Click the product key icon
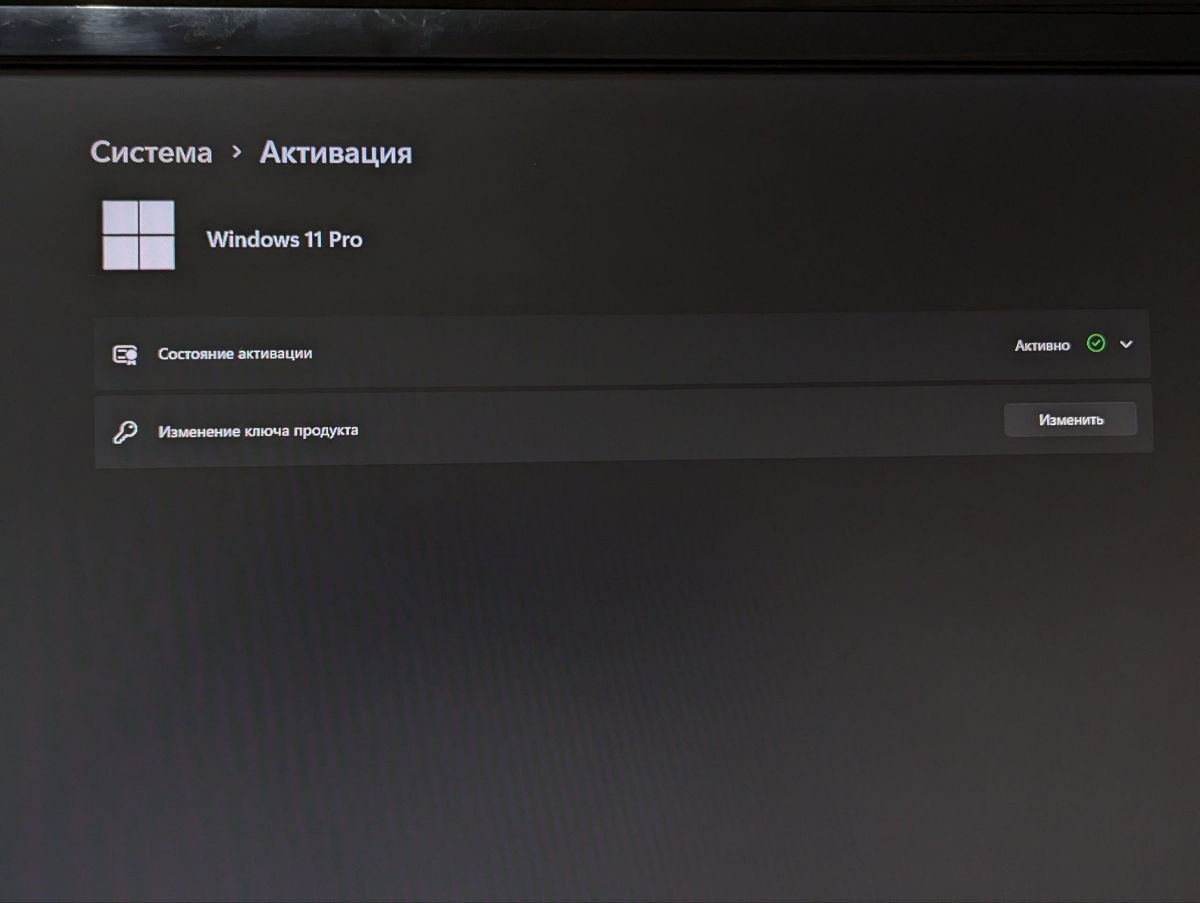The height and width of the screenshot is (903, 1200). tap(124, 432)
